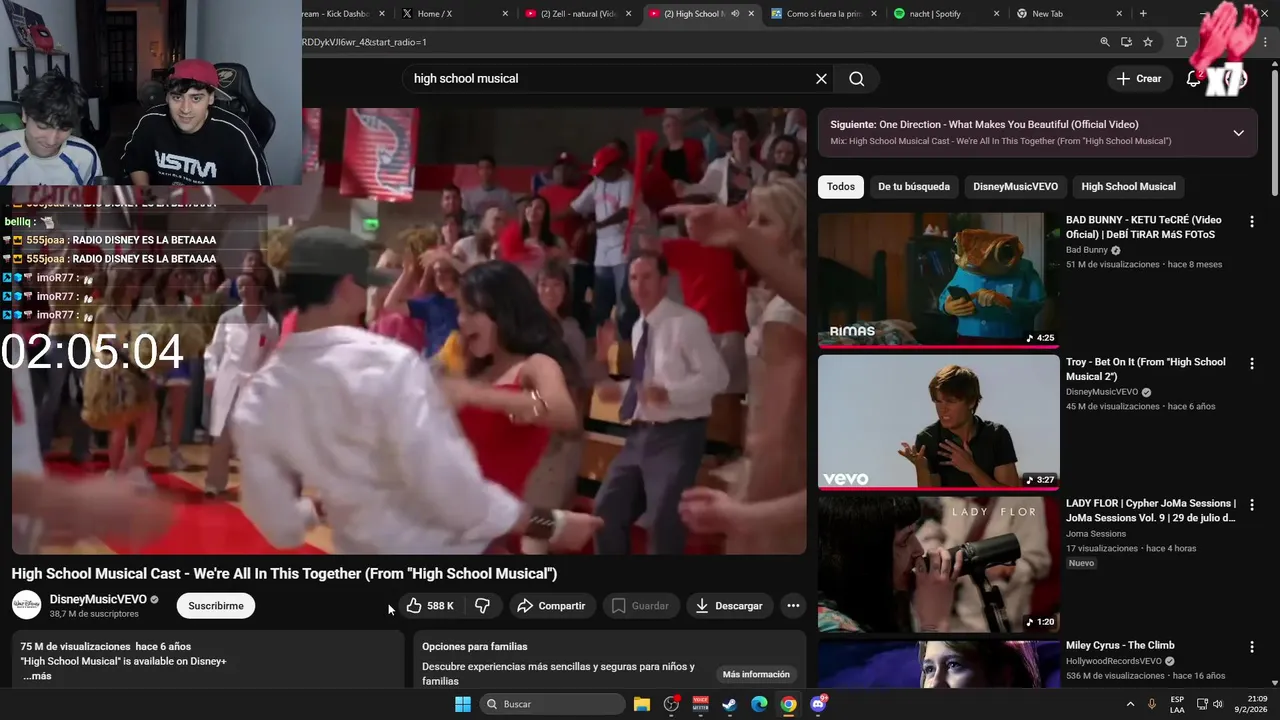Open Steam from the taskbar

[x=730, y=704]
